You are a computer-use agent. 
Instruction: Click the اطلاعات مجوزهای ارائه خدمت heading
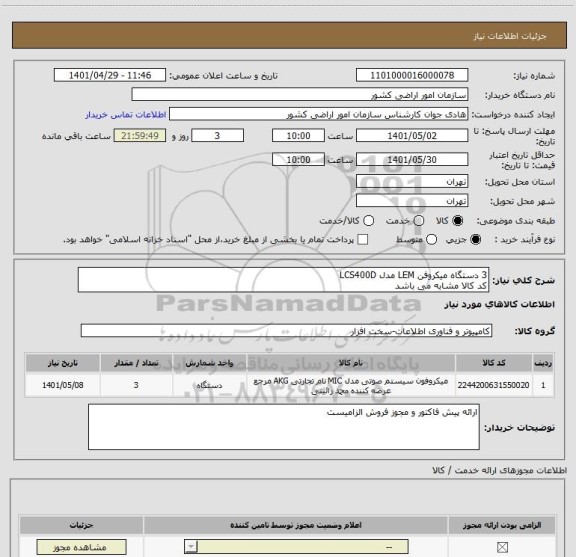[x=499, y=470]
